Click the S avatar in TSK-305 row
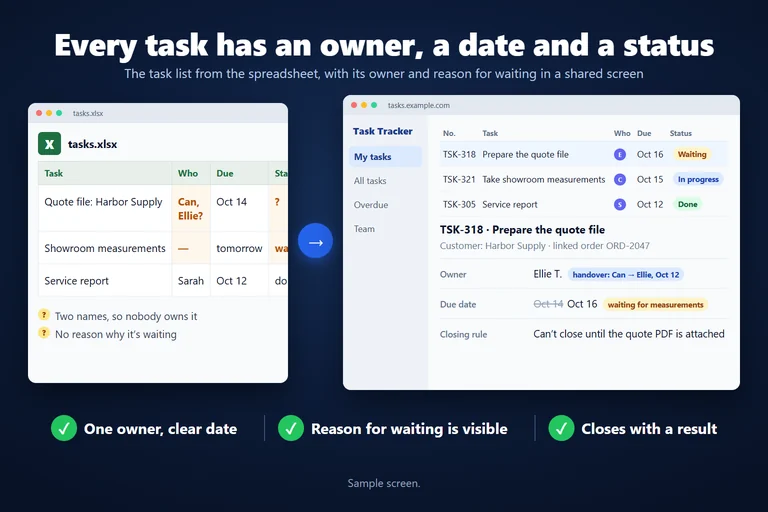This screenshot has height=512, width=768. [620, 204]
